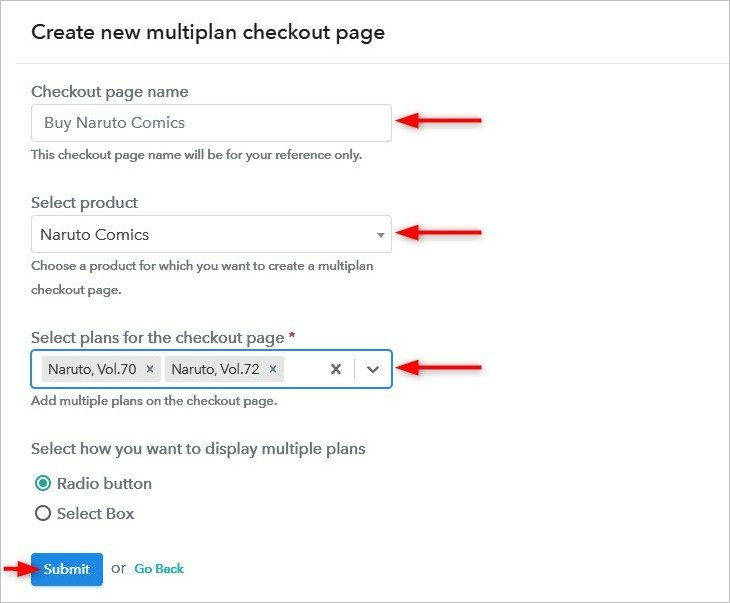Clear all selected plans with the X icon
730x603 pixels.
(336, 369)
